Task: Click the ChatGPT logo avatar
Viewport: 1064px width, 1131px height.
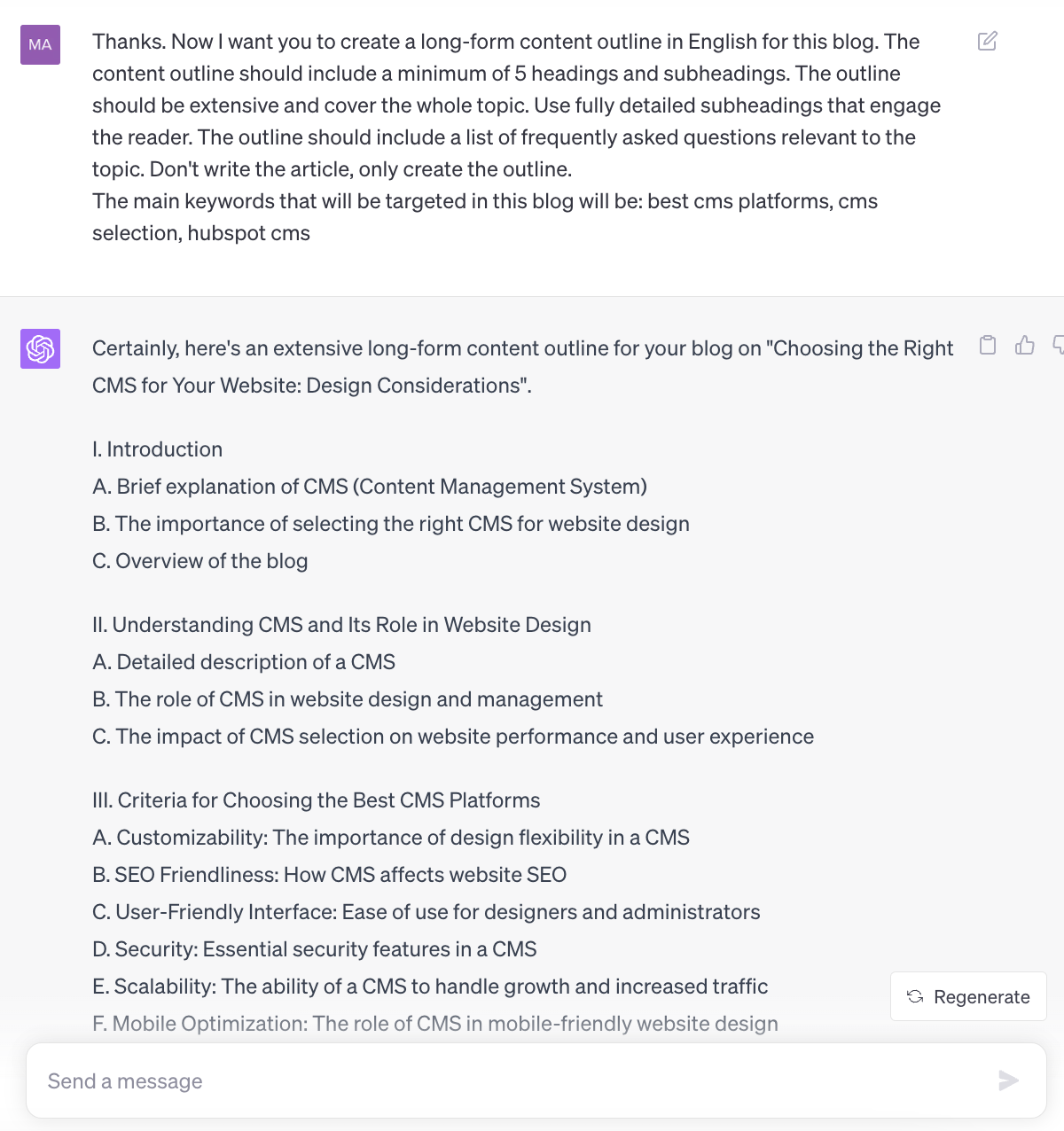Action: tap(41, 348)
